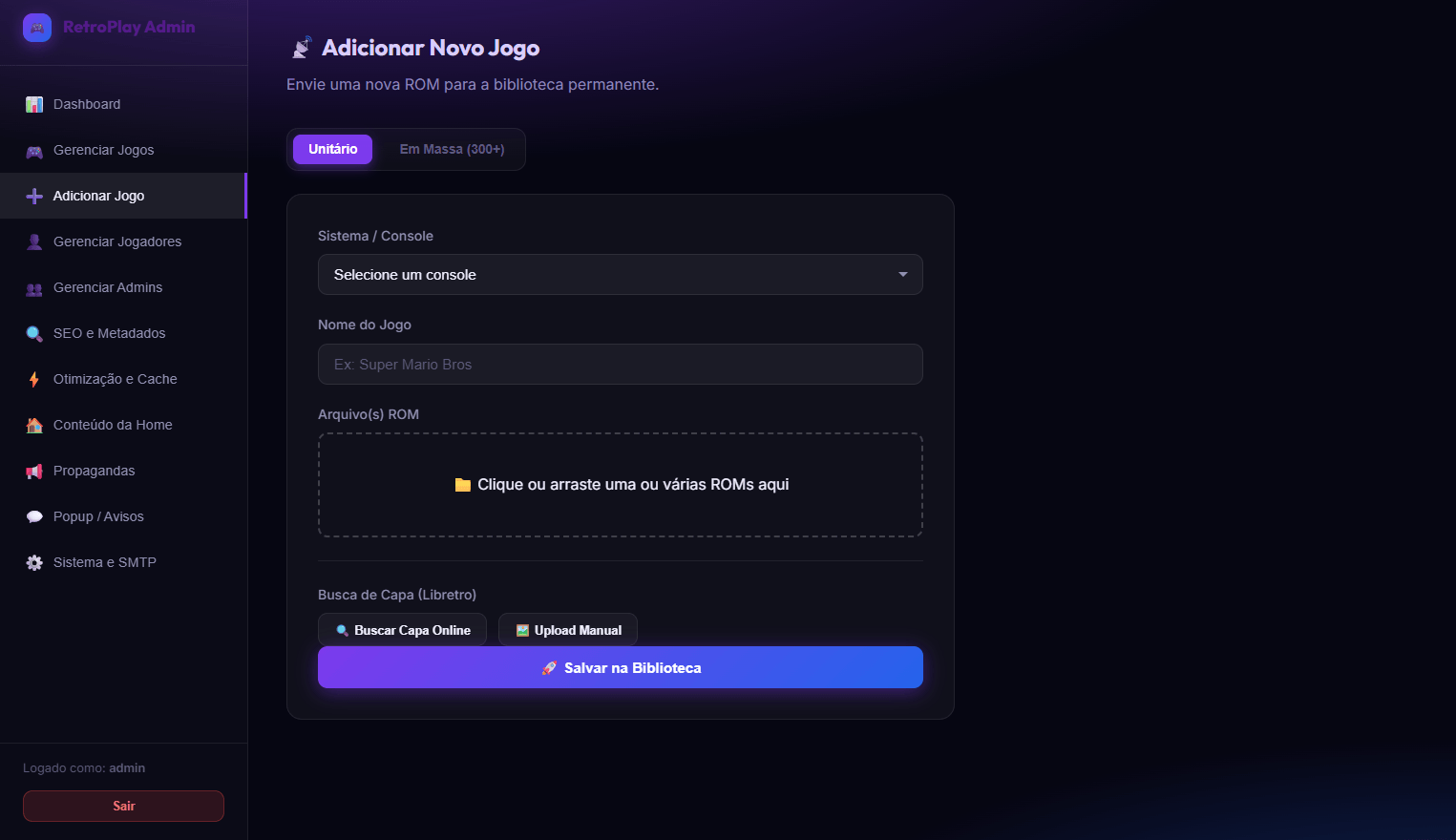Image resolution: width=1456 pixels, height=840 pixels.
Task: Click the gear icon for Sistema e SMTP
Action: [x=34, y=563]
